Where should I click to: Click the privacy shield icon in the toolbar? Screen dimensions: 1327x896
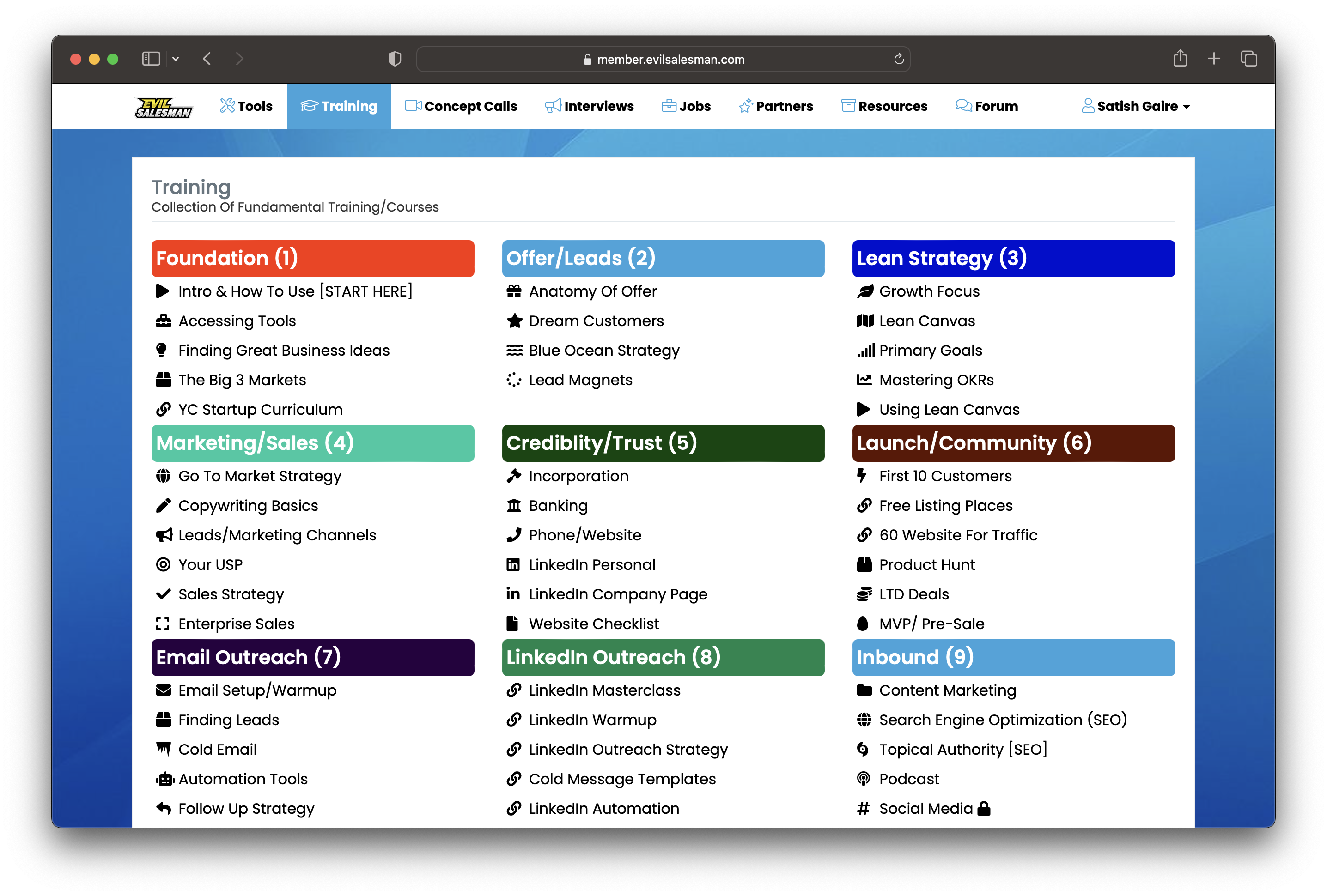pos(395,59)
